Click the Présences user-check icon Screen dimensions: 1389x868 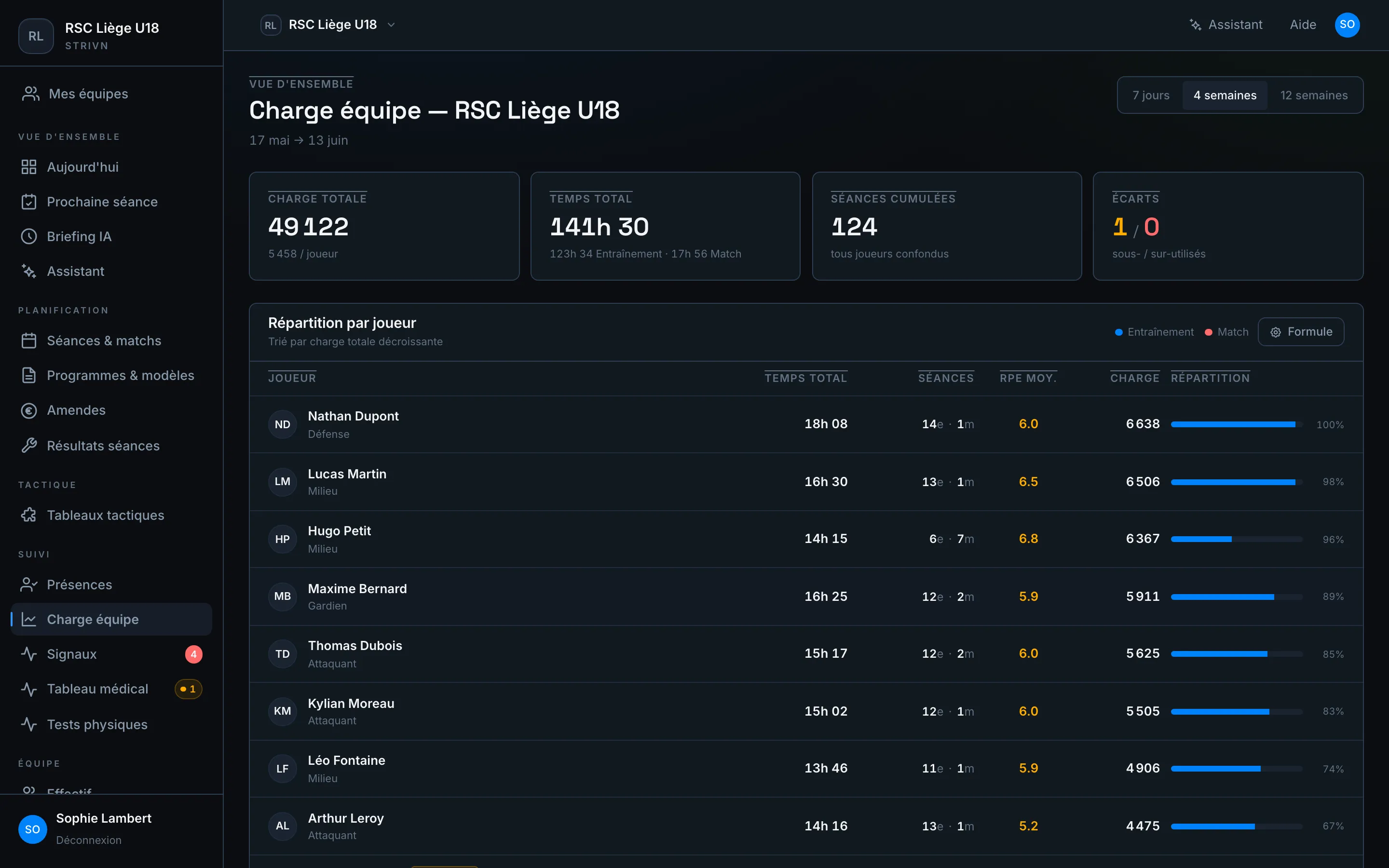29,584
